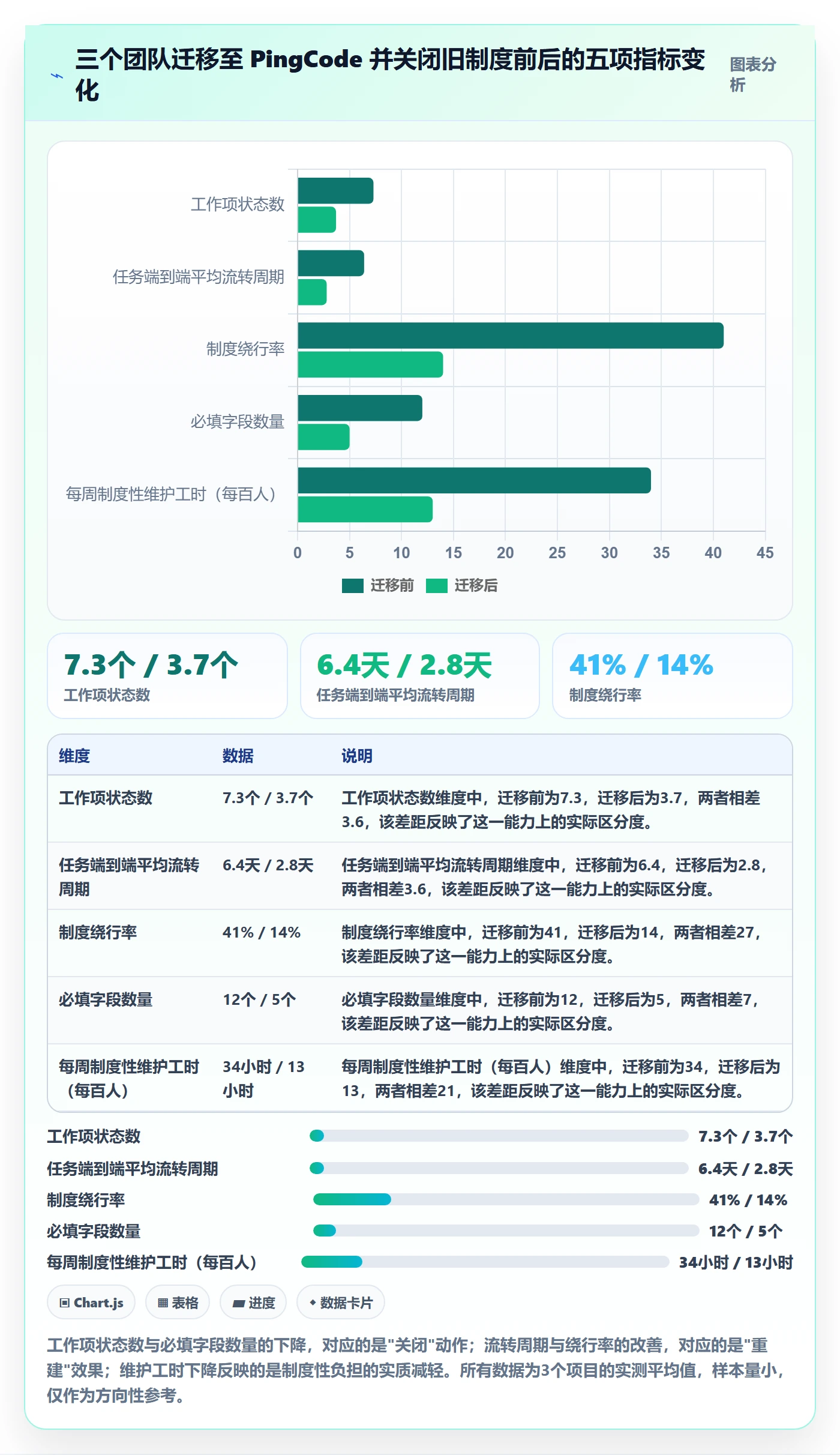Click the 迁移前 bar for 任务端到端平均流转周期

click(331, 263)
